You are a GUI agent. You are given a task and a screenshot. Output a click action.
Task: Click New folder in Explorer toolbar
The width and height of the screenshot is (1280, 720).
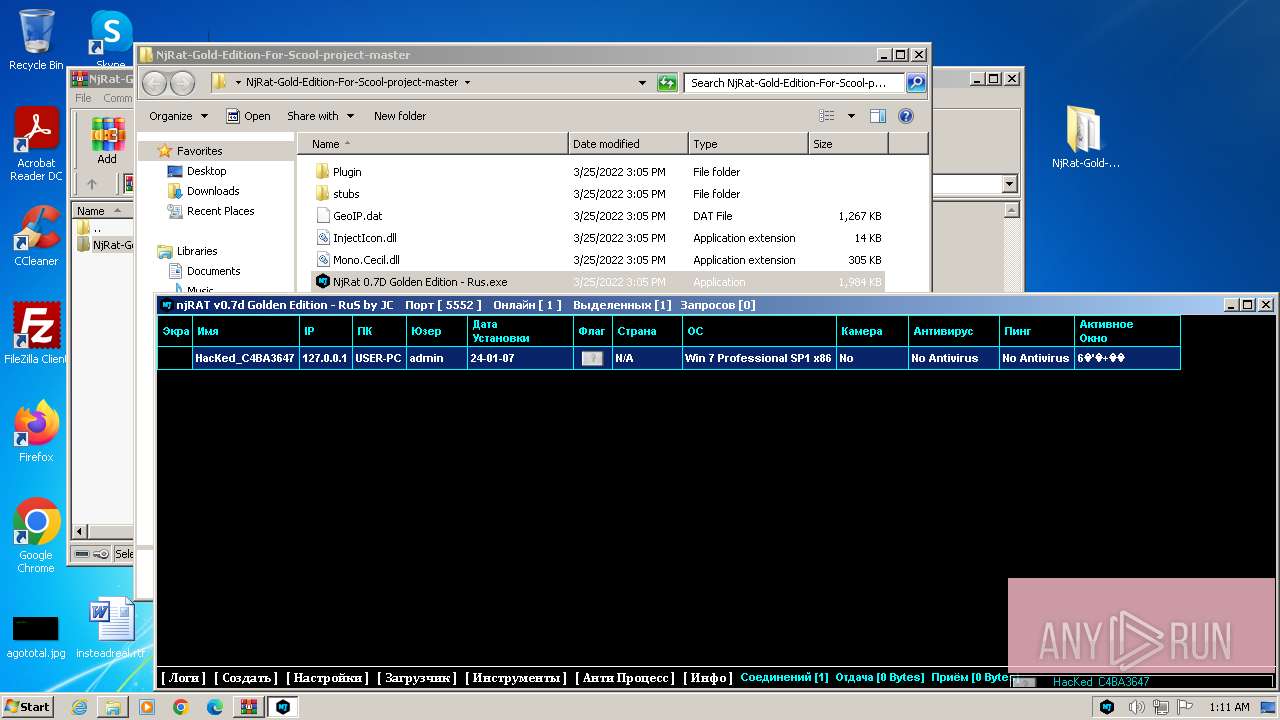coord(400,116)
